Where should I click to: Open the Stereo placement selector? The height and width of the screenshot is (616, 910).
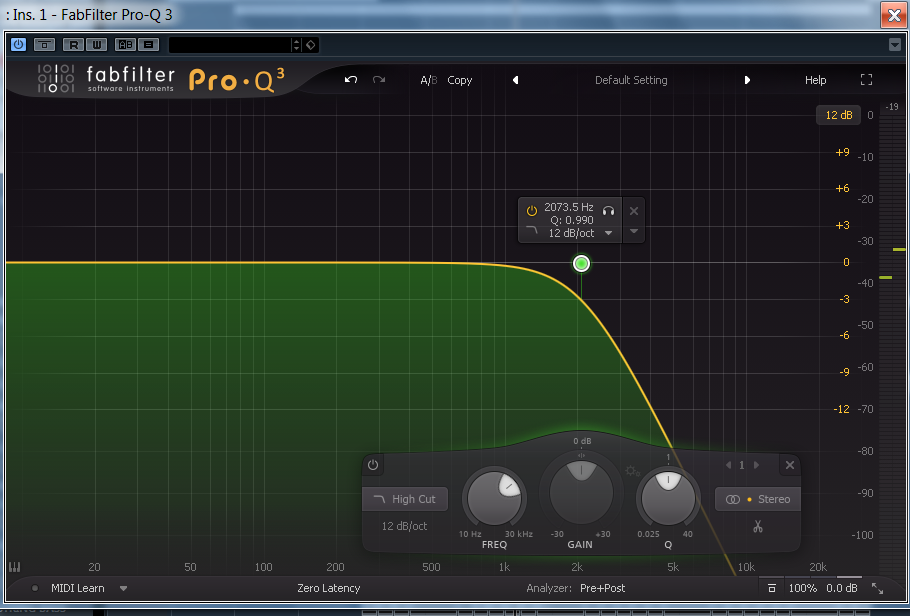coord(757,499)
